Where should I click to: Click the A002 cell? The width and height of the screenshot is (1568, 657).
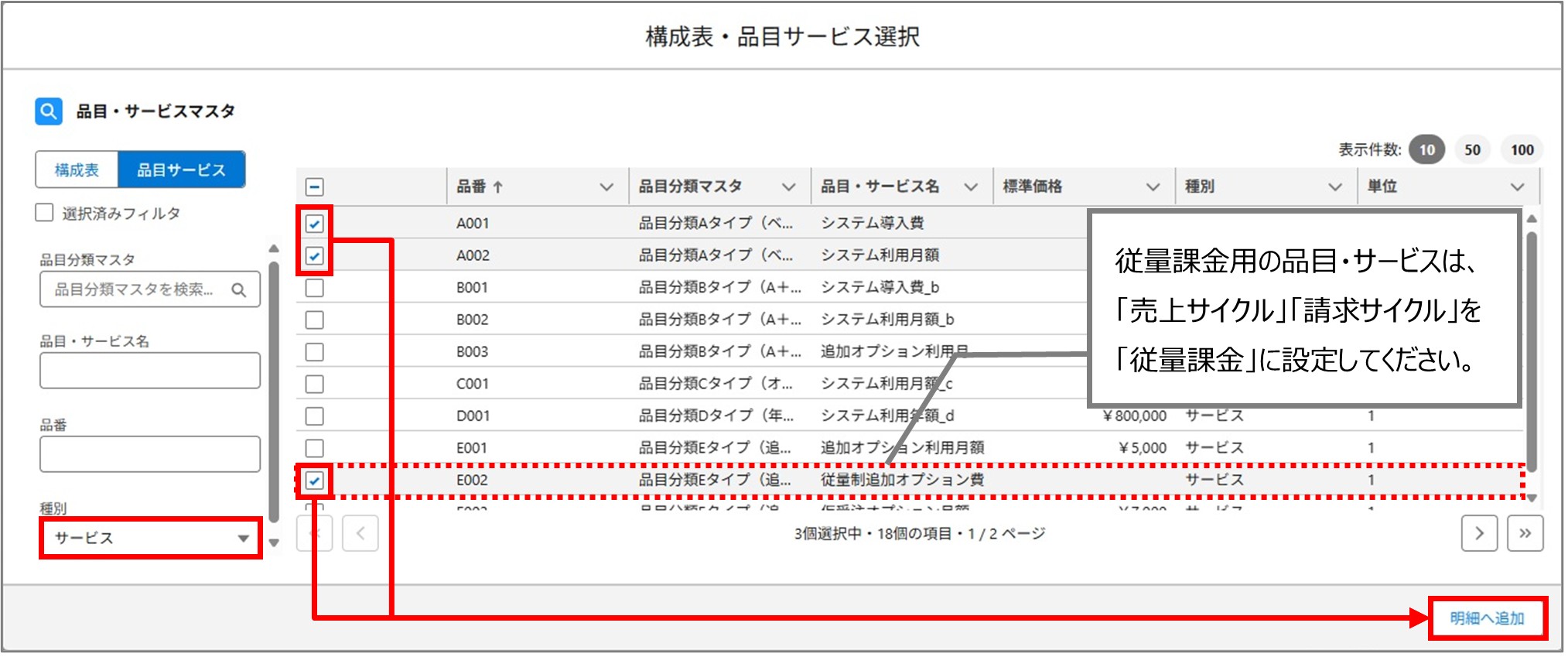pyautogui.click(x=473, y=256)
